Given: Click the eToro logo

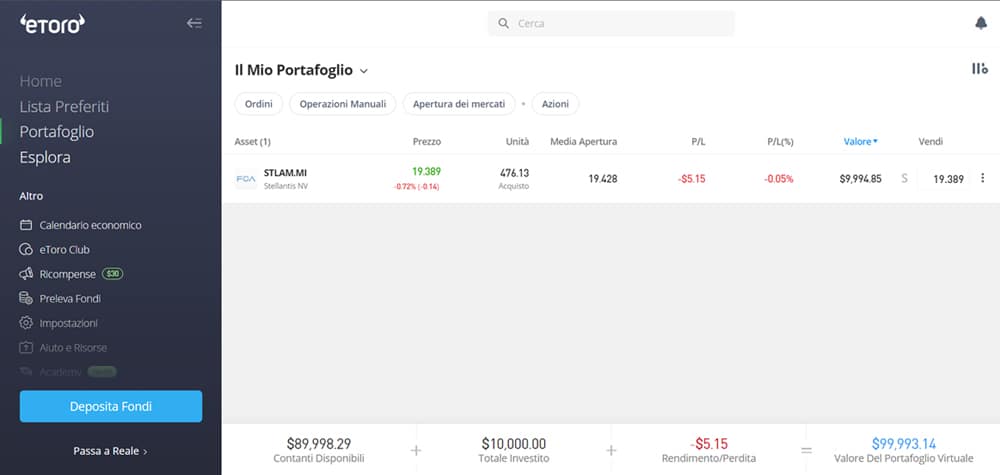Looking at the screenshot, I should (x=52, y=24).
